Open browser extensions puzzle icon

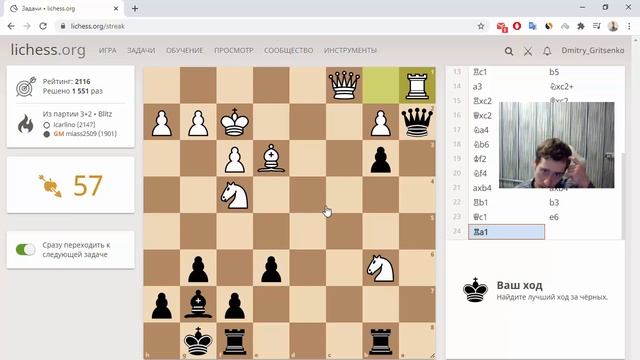[x=580, y=26]
